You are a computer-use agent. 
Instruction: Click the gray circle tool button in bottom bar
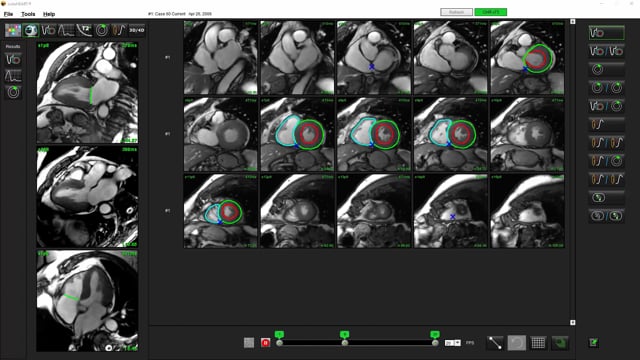coord(516,343)
